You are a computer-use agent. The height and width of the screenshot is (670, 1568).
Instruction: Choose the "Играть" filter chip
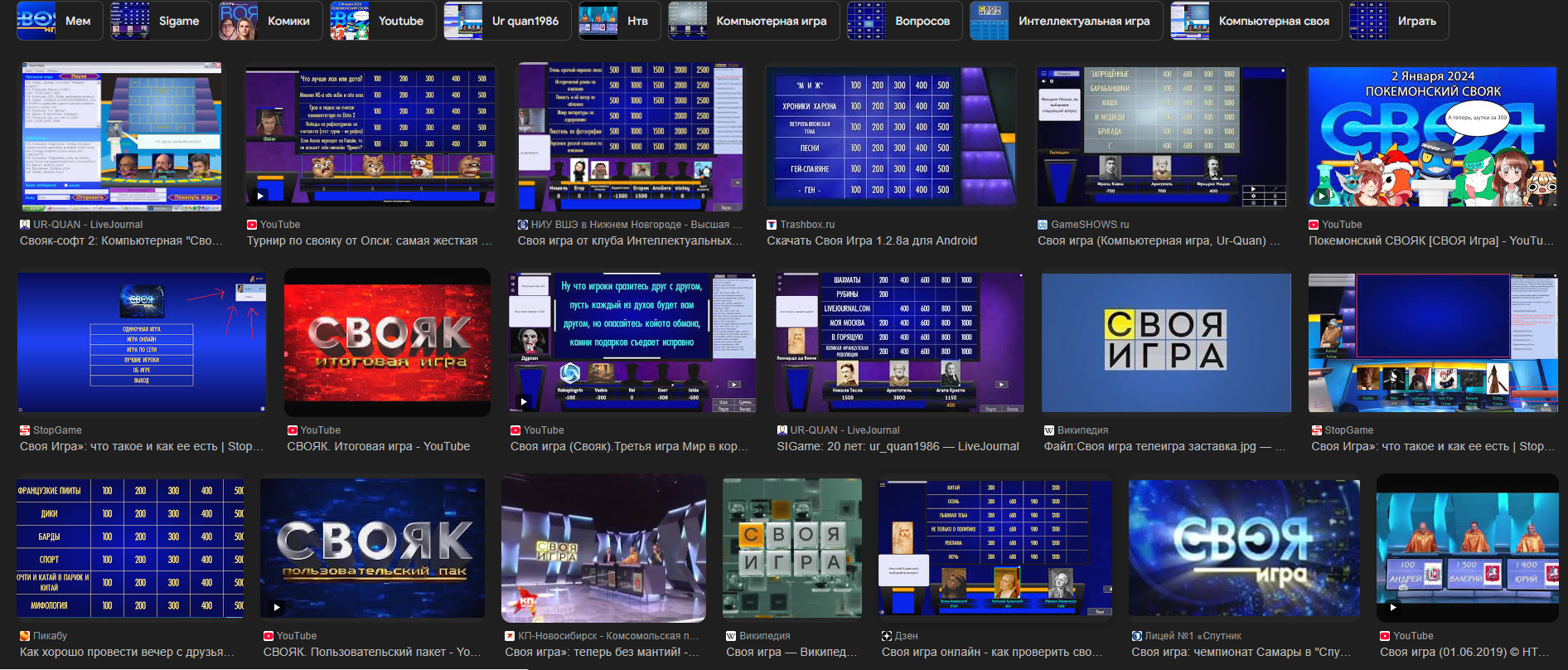(1399, 21)
